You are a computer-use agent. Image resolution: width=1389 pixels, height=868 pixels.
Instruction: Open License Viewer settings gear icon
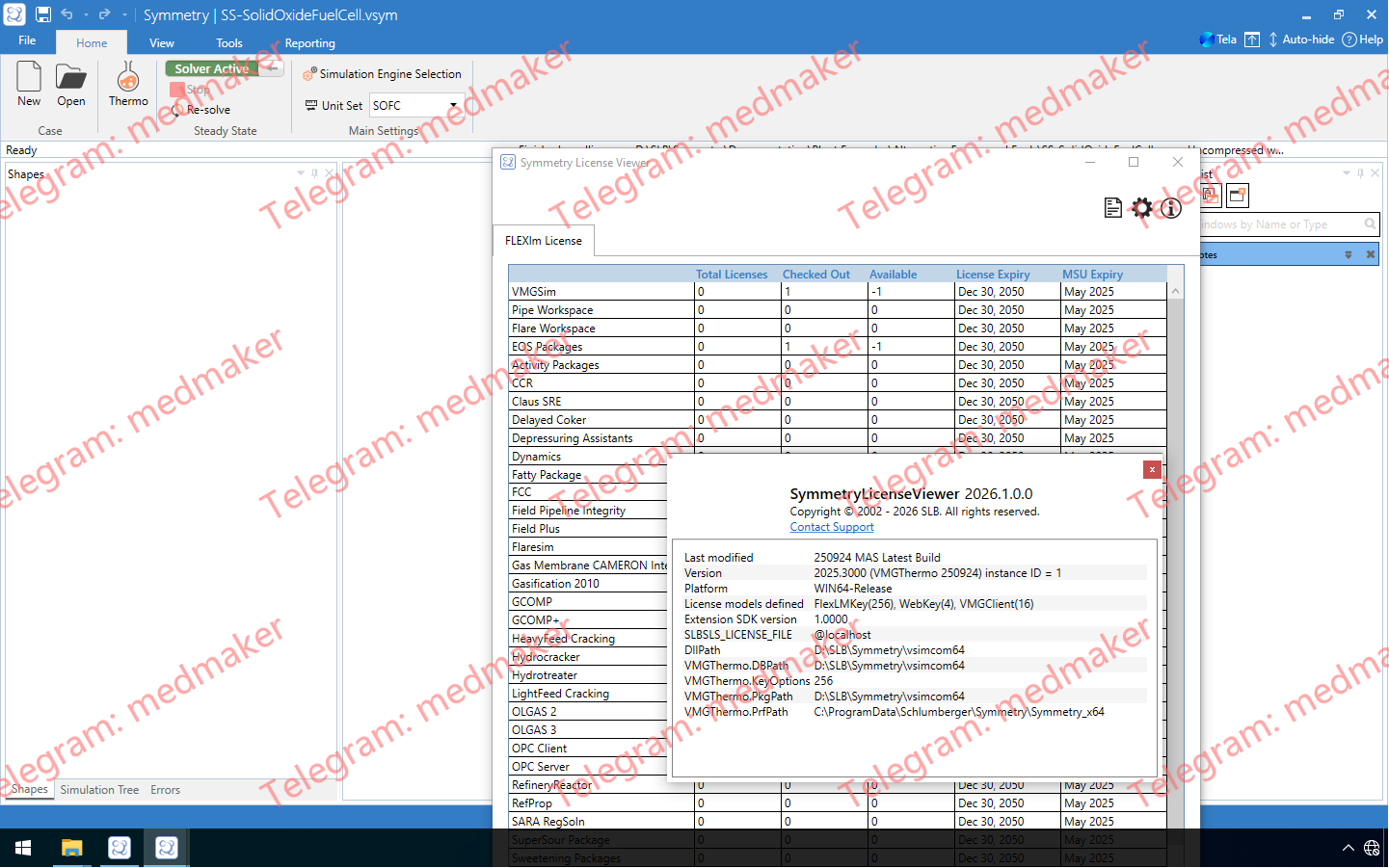tap(1142, 208)
